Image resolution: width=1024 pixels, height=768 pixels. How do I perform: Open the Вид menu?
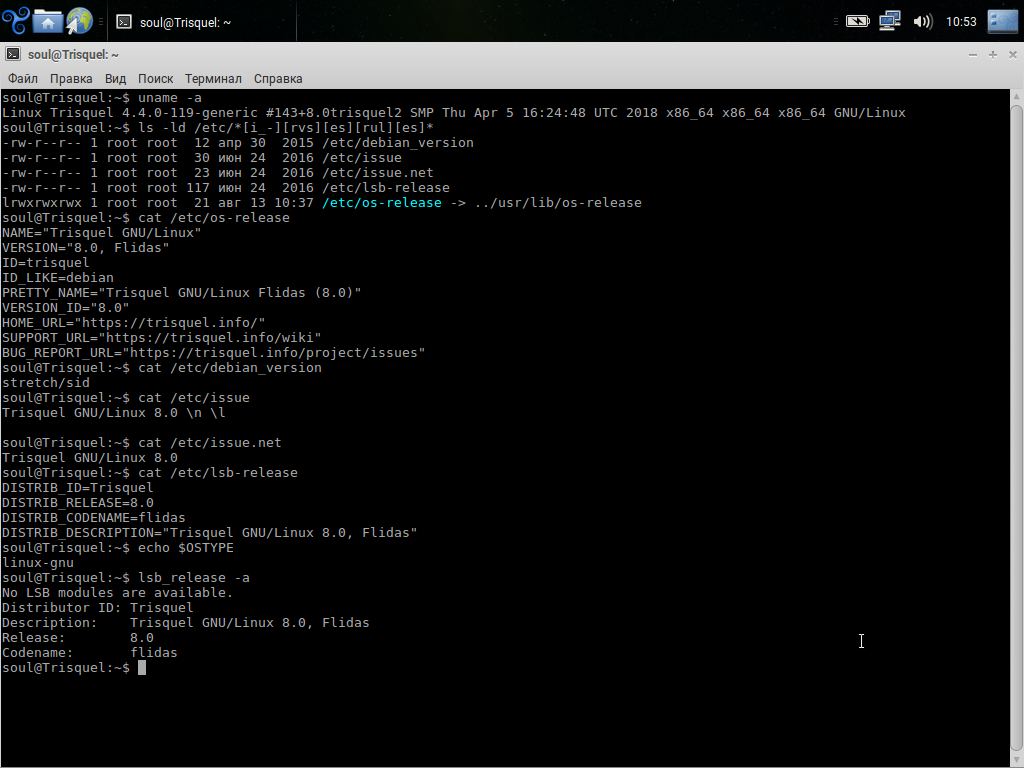(115, 78)
